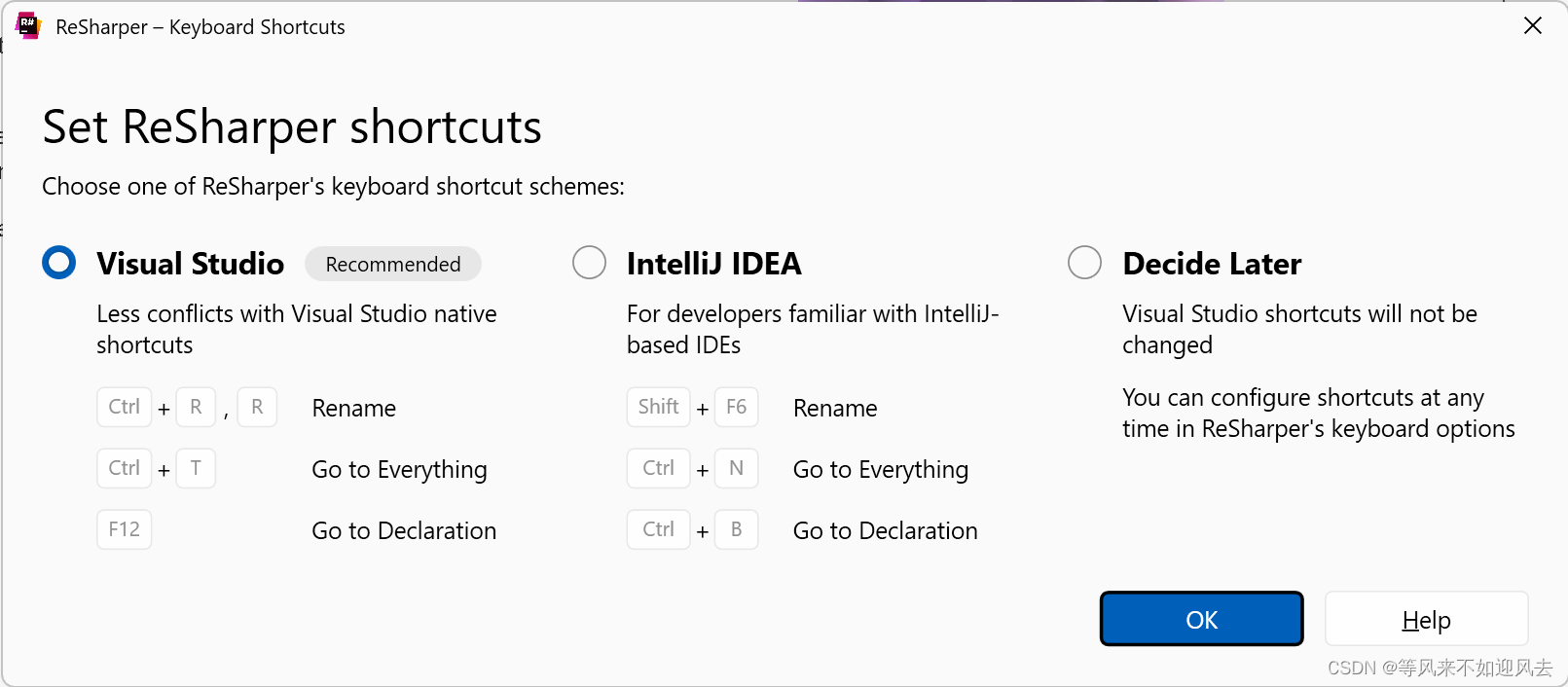The height and width of the screenshot is (687, 1568).
Task: Click the B key icon for Go to Declaration
Action: (x=737, y=529)
